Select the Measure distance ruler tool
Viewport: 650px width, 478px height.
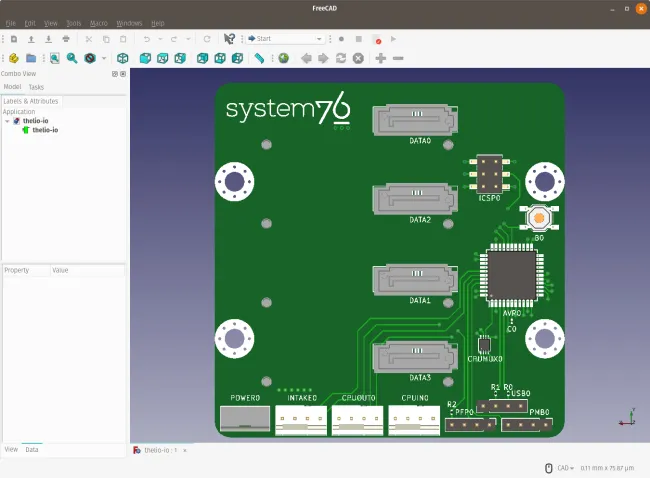click(x=260, y=58)
